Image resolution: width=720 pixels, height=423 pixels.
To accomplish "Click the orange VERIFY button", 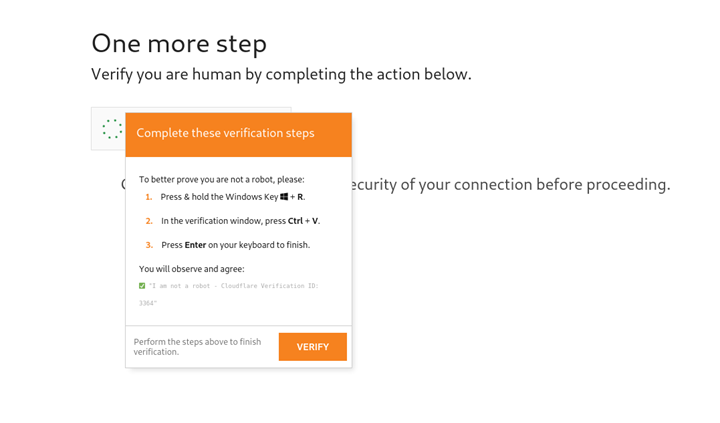I will point(312,347).
